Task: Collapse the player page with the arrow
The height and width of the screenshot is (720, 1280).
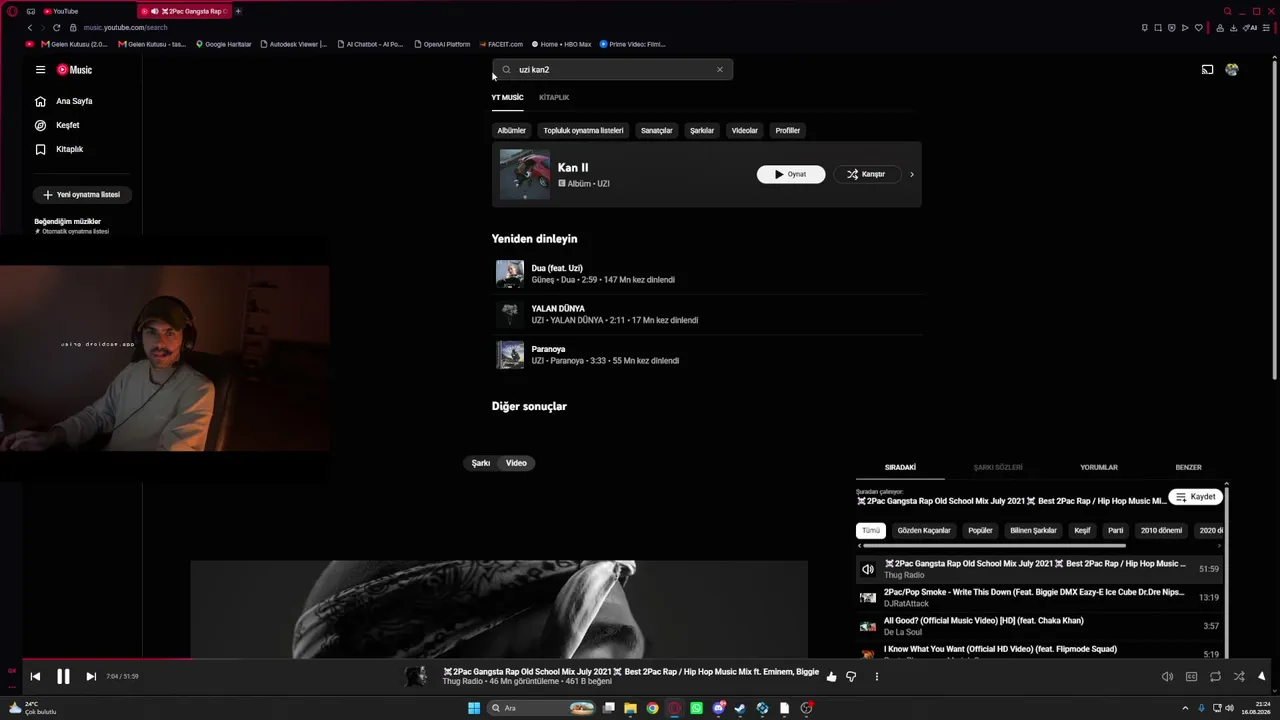Action: click(1262, 677)
